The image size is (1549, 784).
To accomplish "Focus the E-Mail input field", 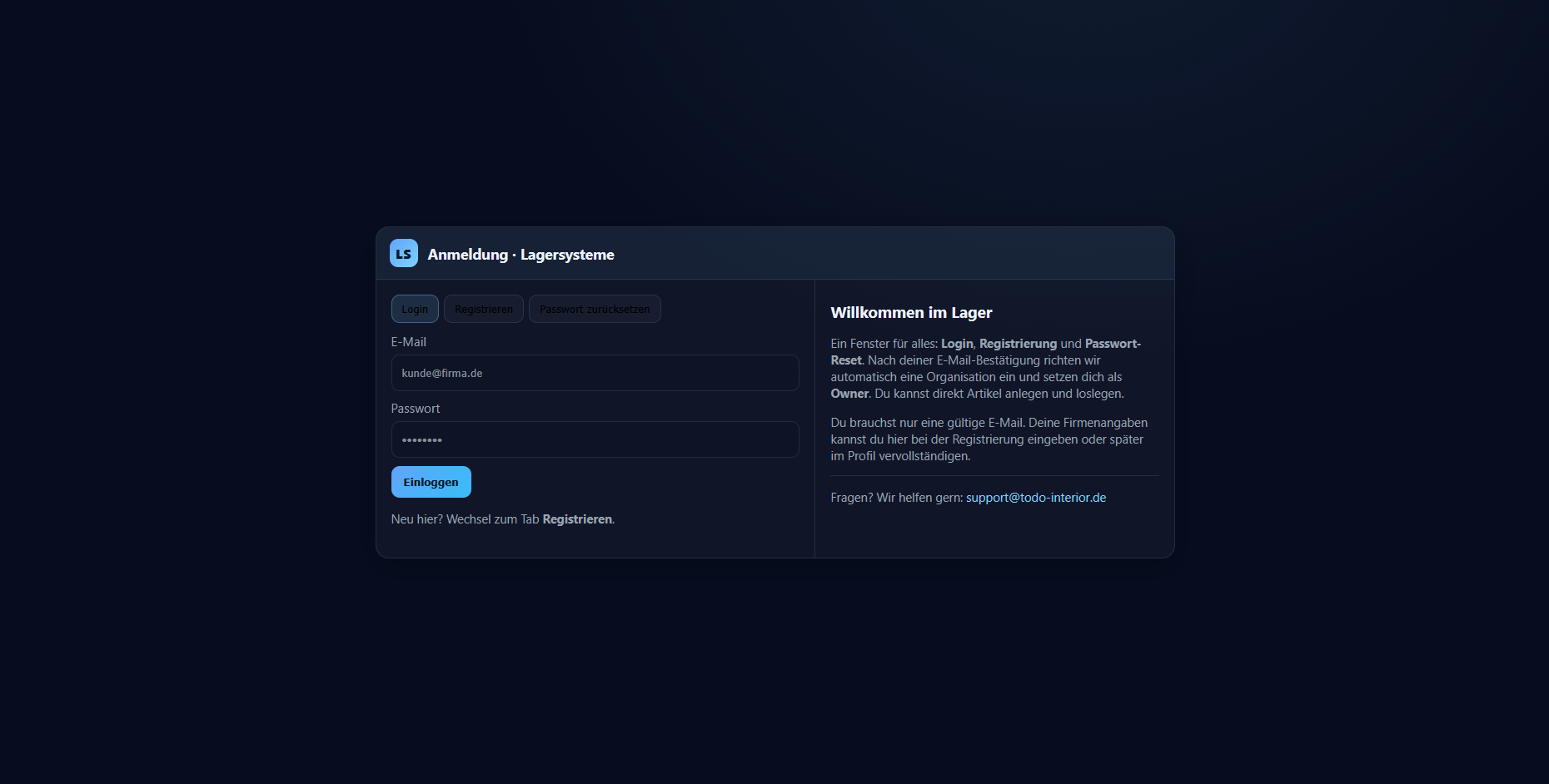I will [x=595, y=373].
